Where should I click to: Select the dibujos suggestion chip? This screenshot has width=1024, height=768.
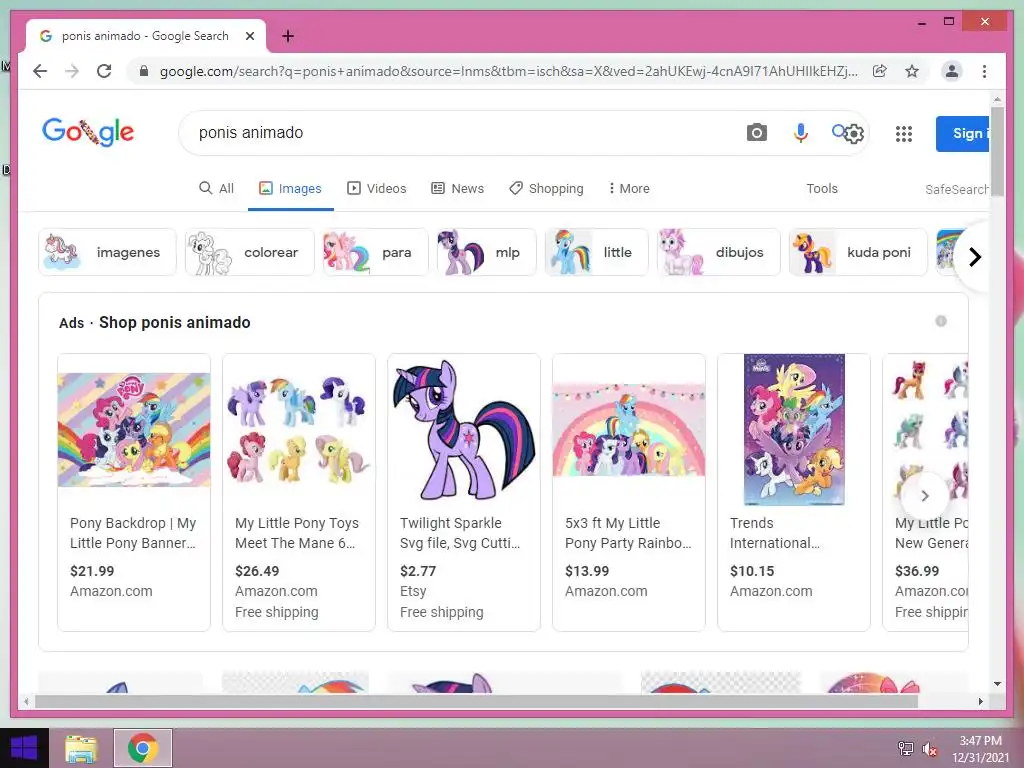pos(718,252)
